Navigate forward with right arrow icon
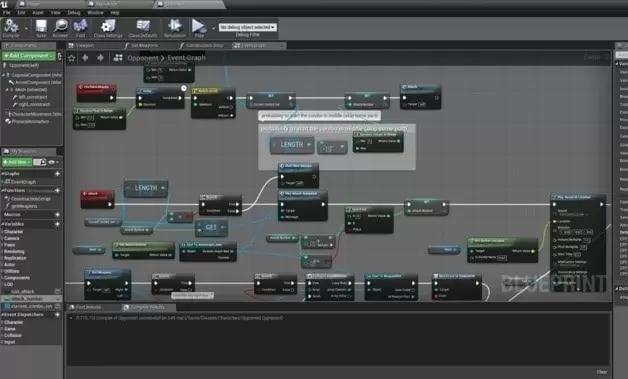This screenshot has width=628, height=379. [x=100, y=58]
